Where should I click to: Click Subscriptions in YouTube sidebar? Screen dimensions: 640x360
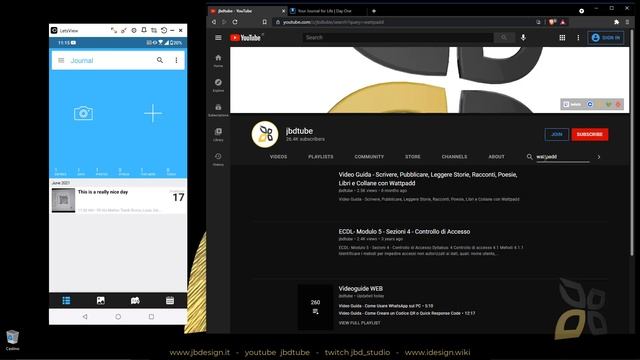(x=218, y=110)
